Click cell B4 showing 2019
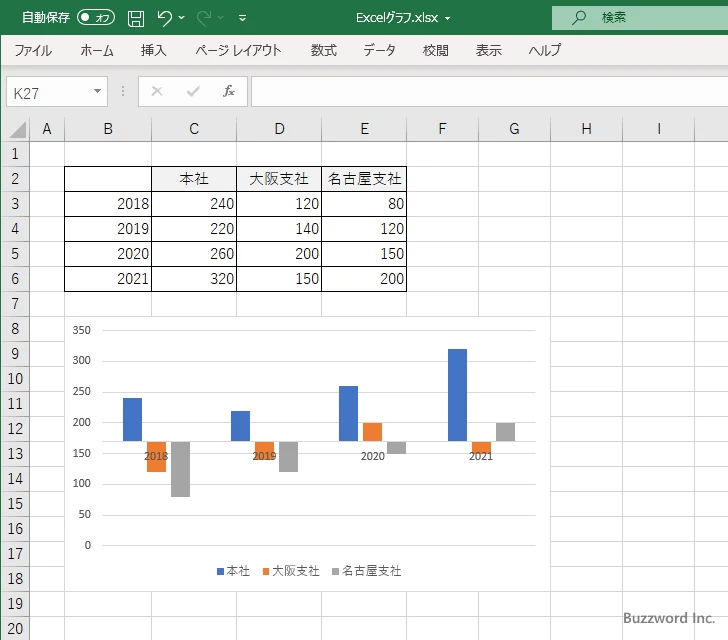 tap(108, 229)
